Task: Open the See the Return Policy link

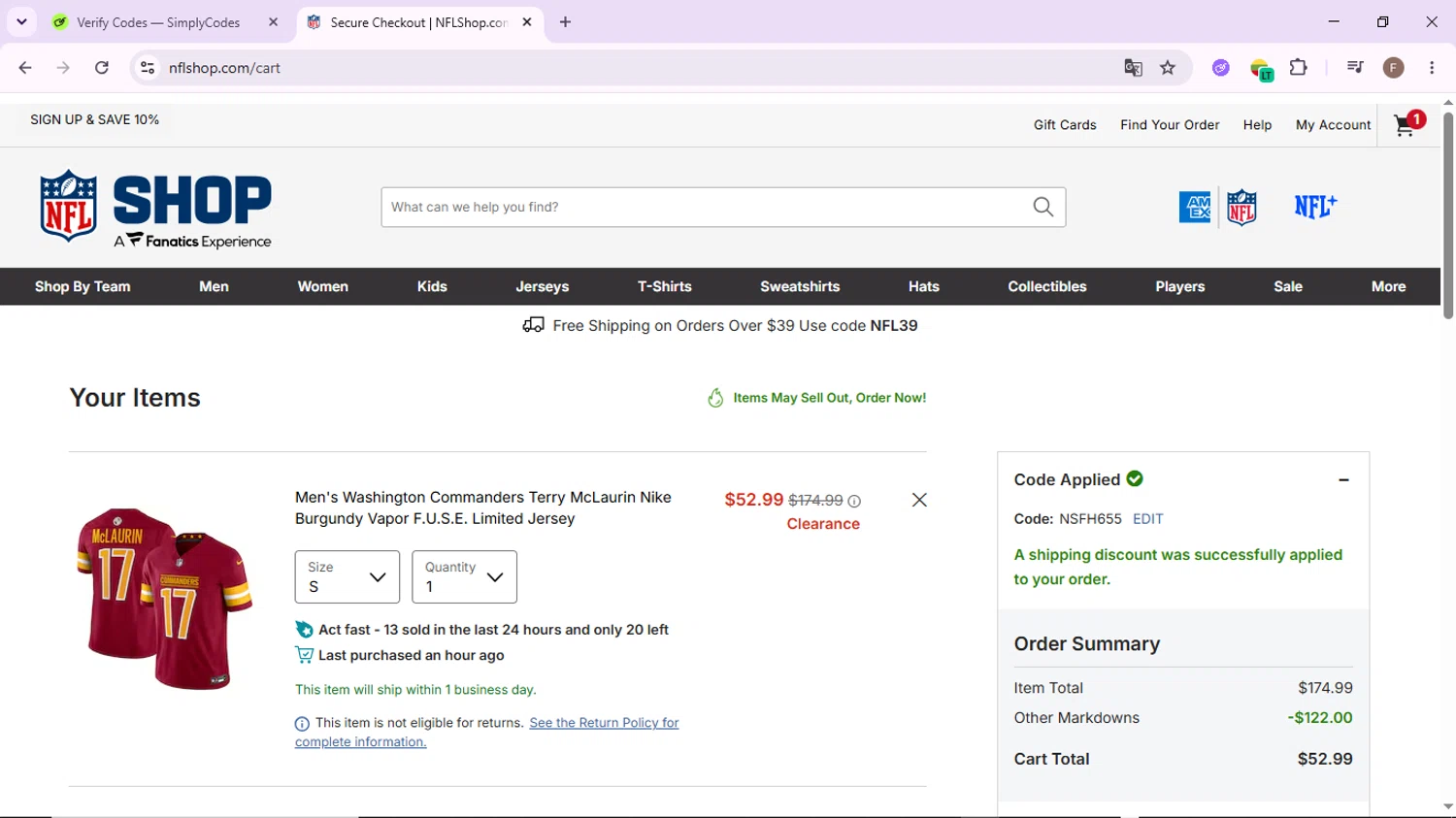Action: (x=487, y=733)
